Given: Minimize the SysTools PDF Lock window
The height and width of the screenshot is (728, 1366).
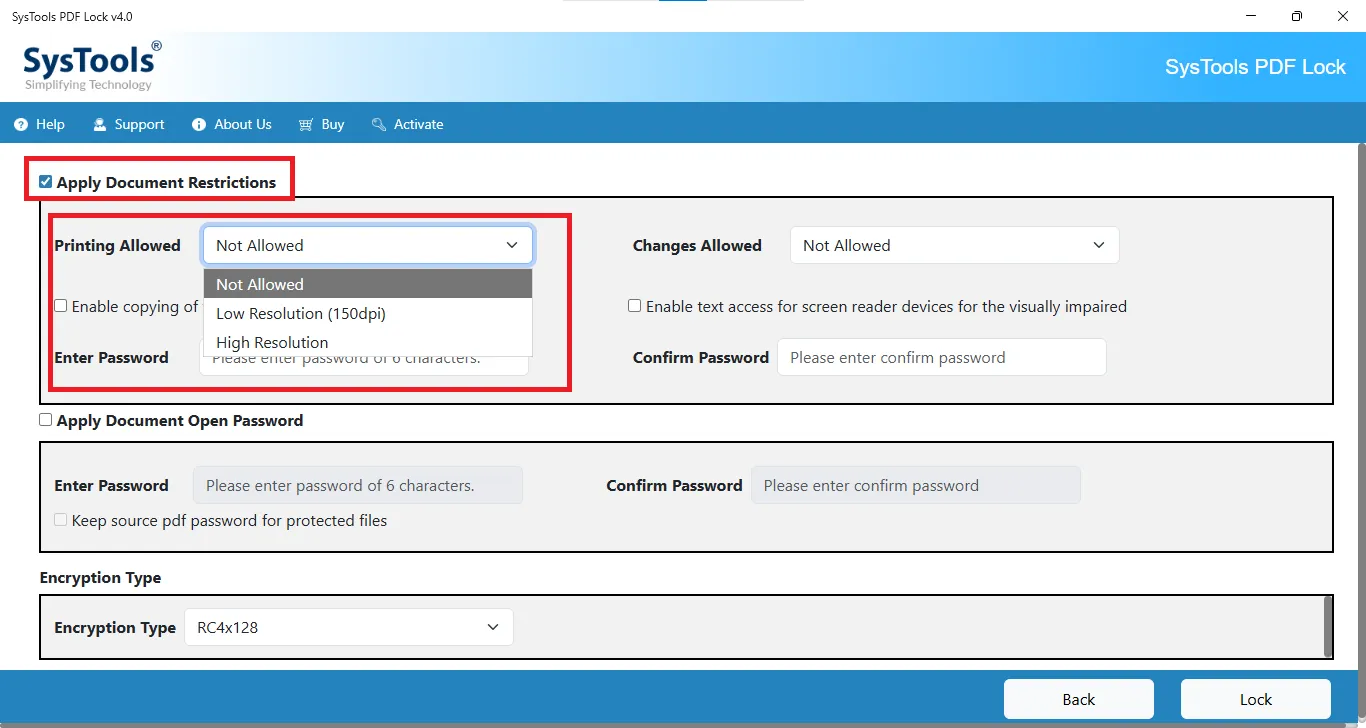Looking at the screenshot, I should pos(1252,16).
